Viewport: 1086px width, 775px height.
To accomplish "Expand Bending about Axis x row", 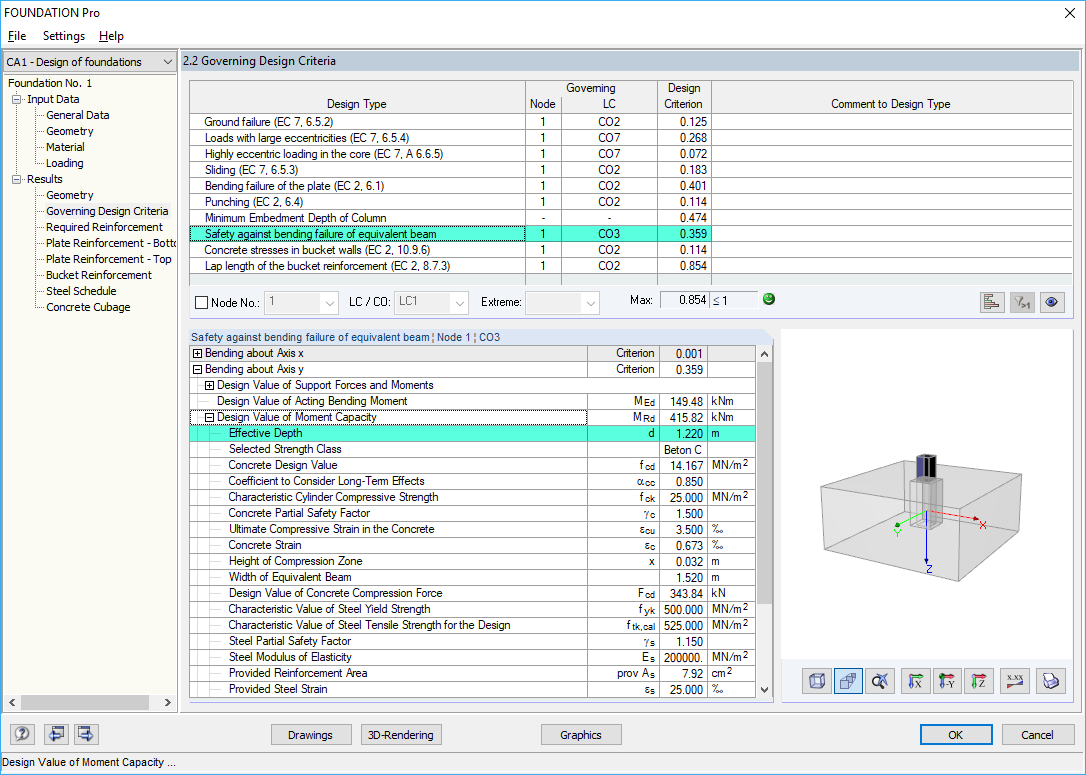I will [x=197, y=353].
